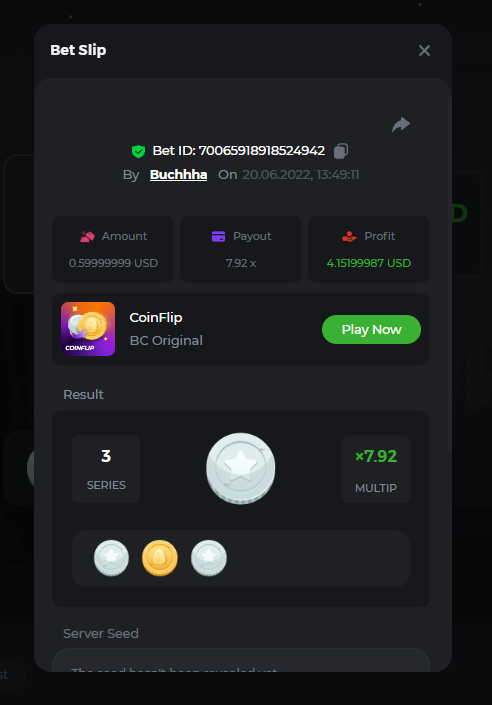Click the x7.92 MULTIP box
492x705 pixels.
(x=376, y=469)
